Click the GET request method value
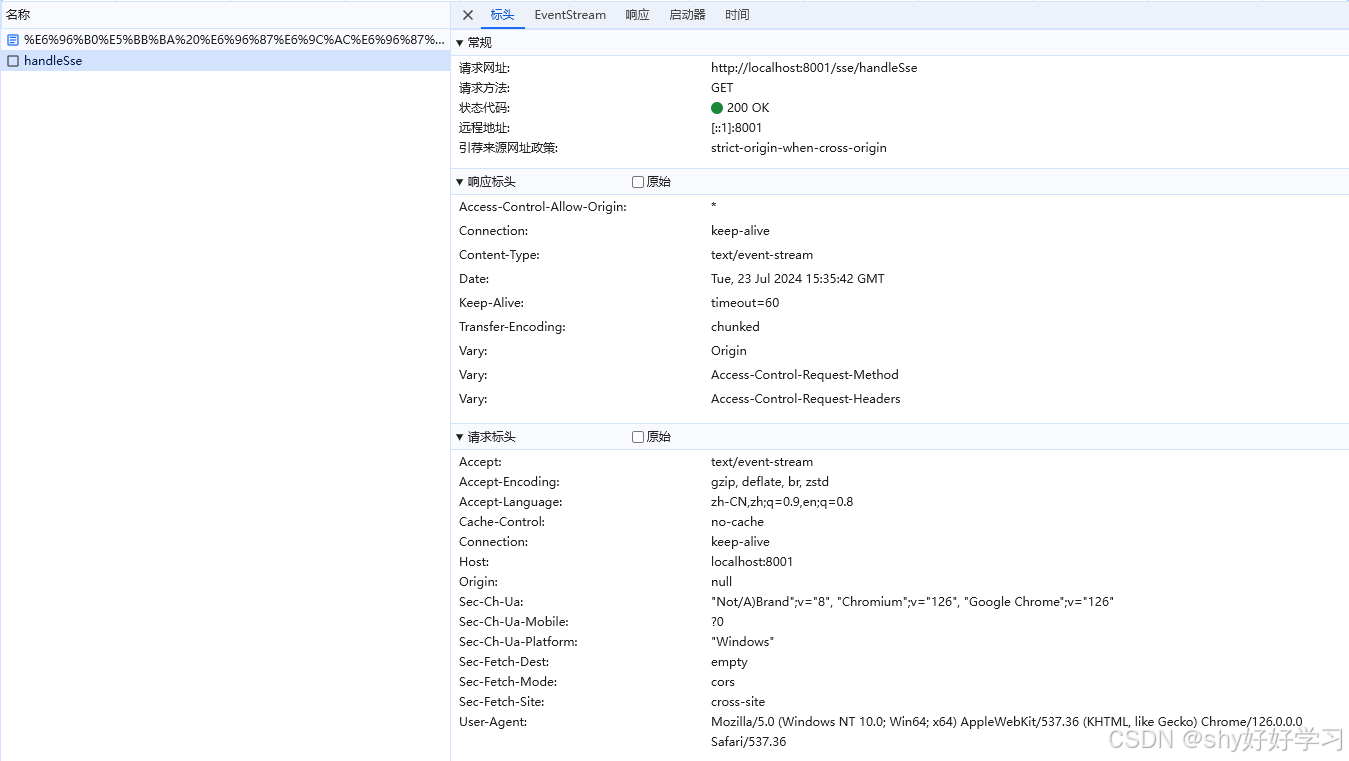Image resolution: width=1349 pixels, height=761 pixels. pos(722,88)
